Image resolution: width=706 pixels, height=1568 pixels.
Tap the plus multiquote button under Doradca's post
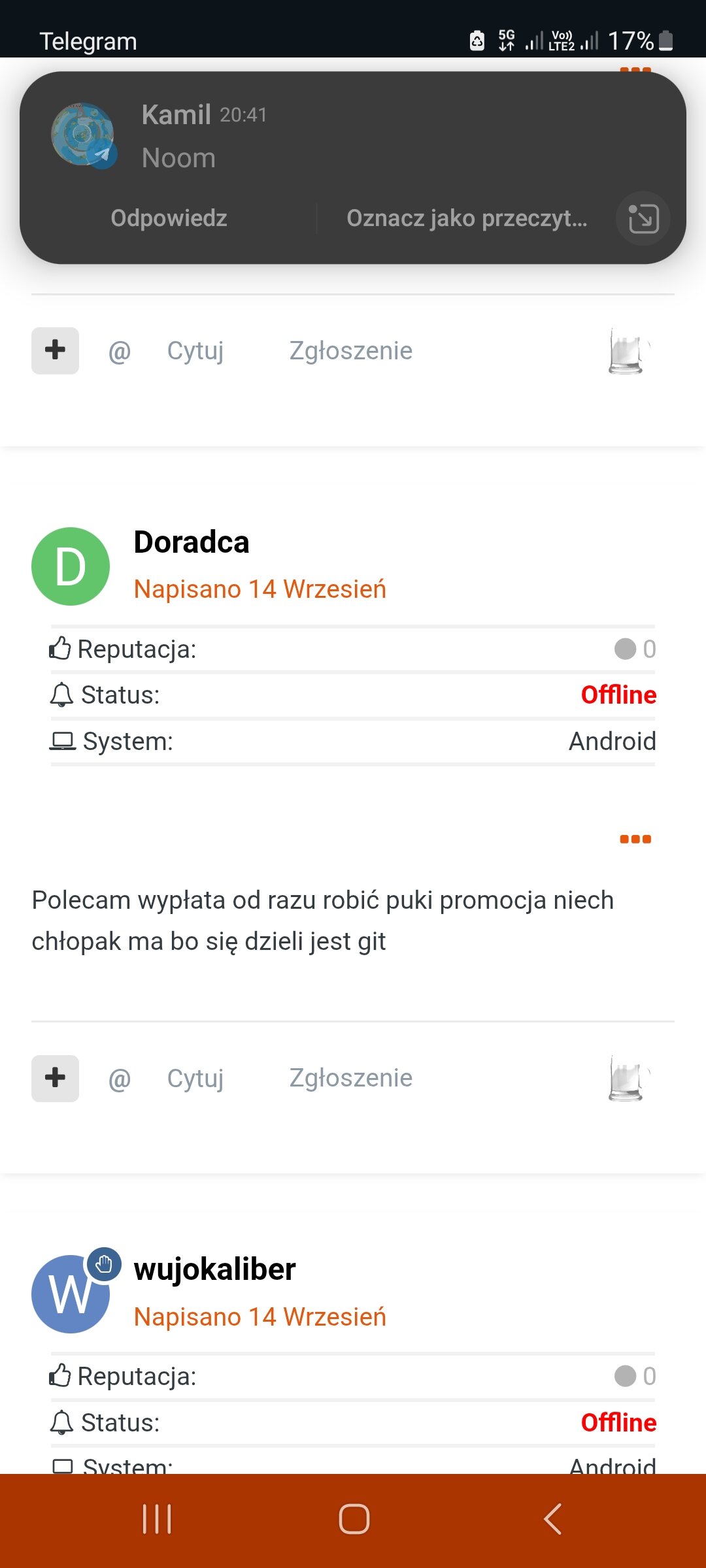pyautogui.click(x=55, y=1079)
